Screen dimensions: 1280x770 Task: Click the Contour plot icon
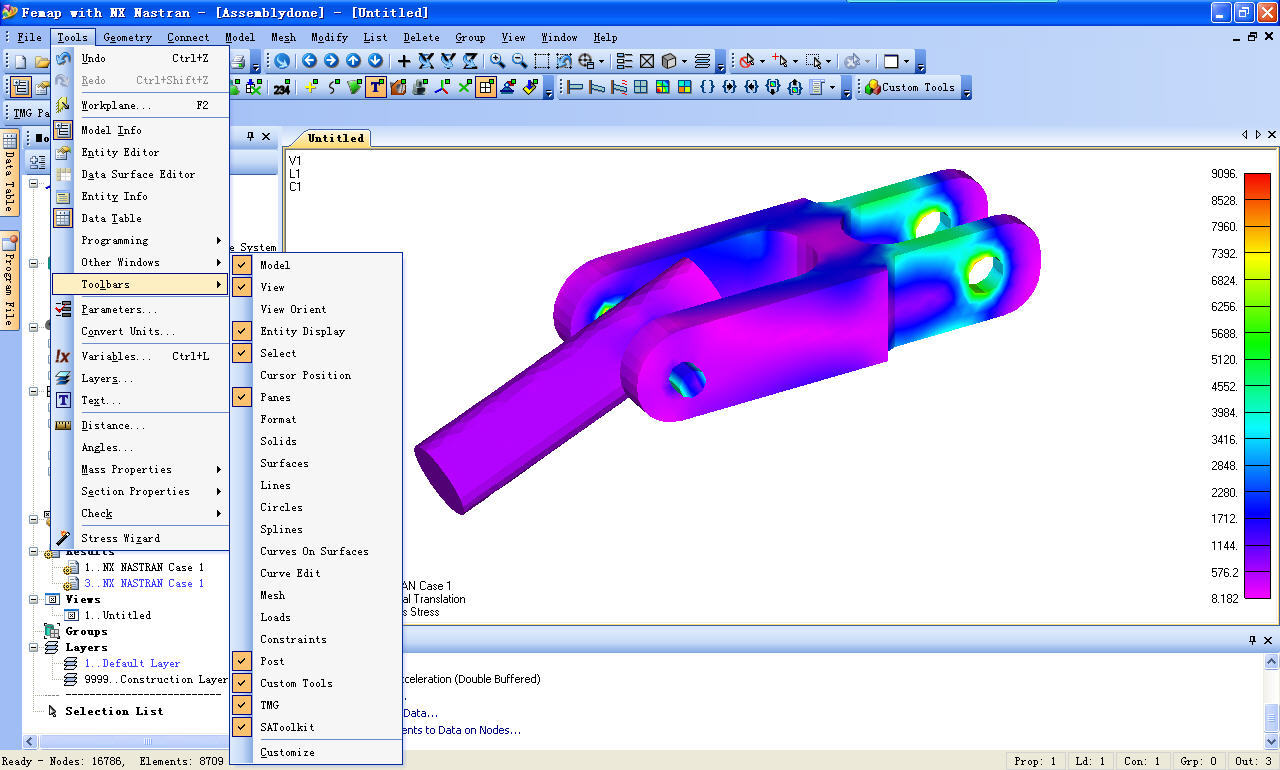click(663, 87)
